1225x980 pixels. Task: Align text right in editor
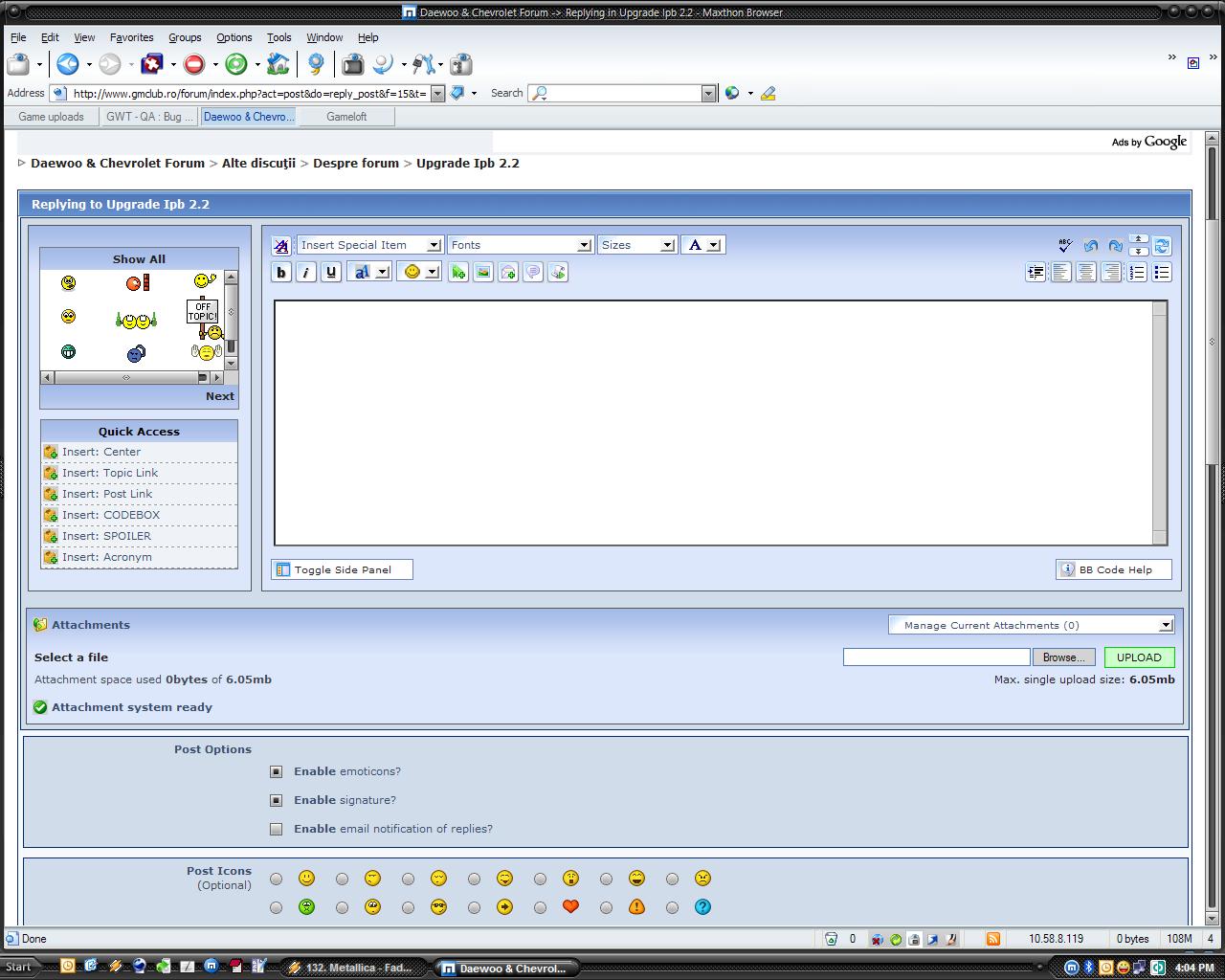(1111, 273)
